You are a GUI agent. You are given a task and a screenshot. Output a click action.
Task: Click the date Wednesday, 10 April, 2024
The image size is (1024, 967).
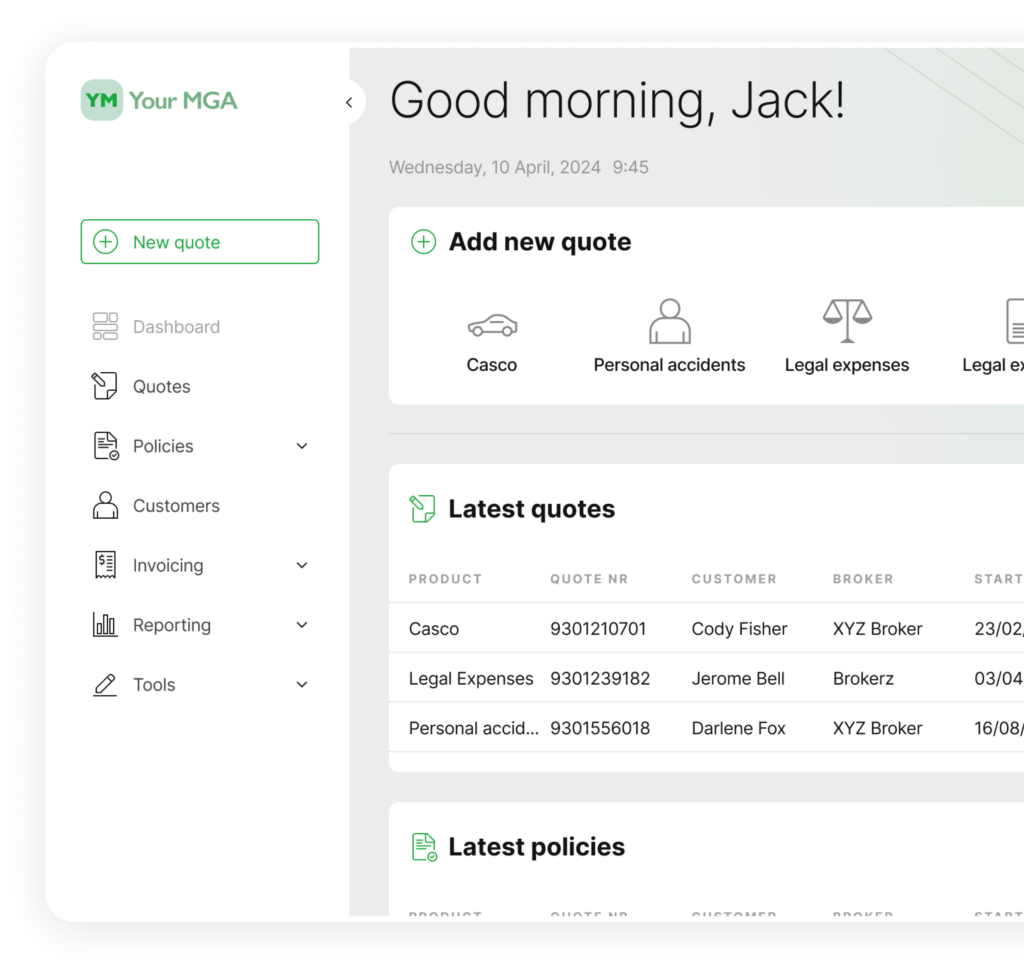[495, 168]
